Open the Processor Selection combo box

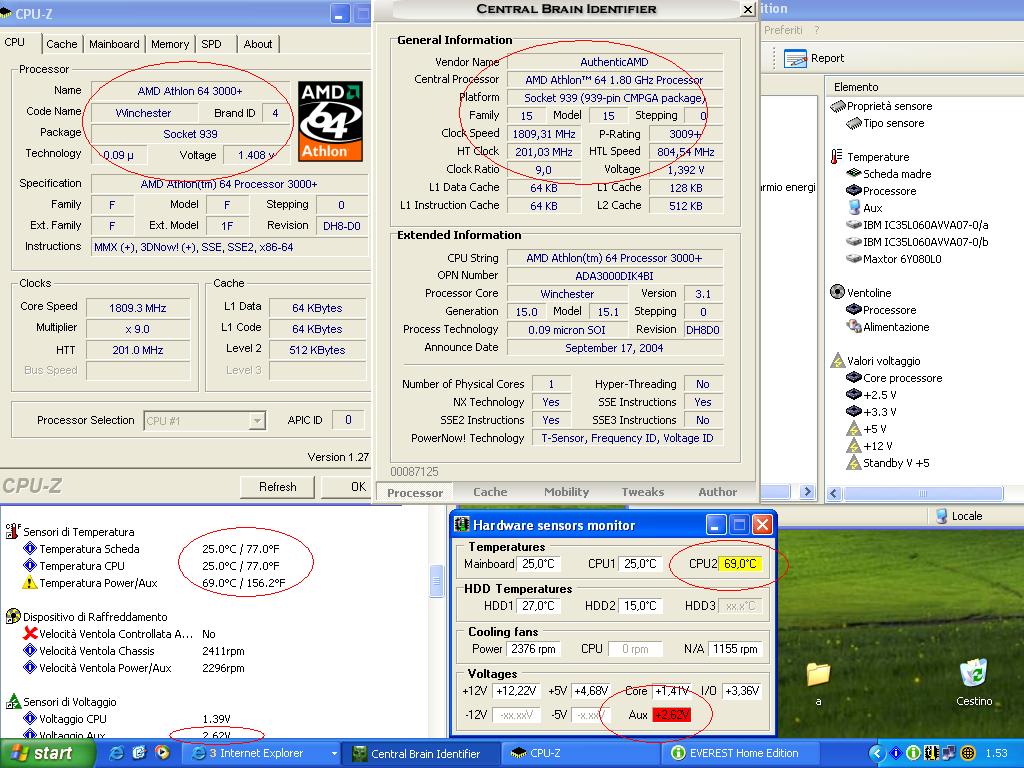click(204, 421)
